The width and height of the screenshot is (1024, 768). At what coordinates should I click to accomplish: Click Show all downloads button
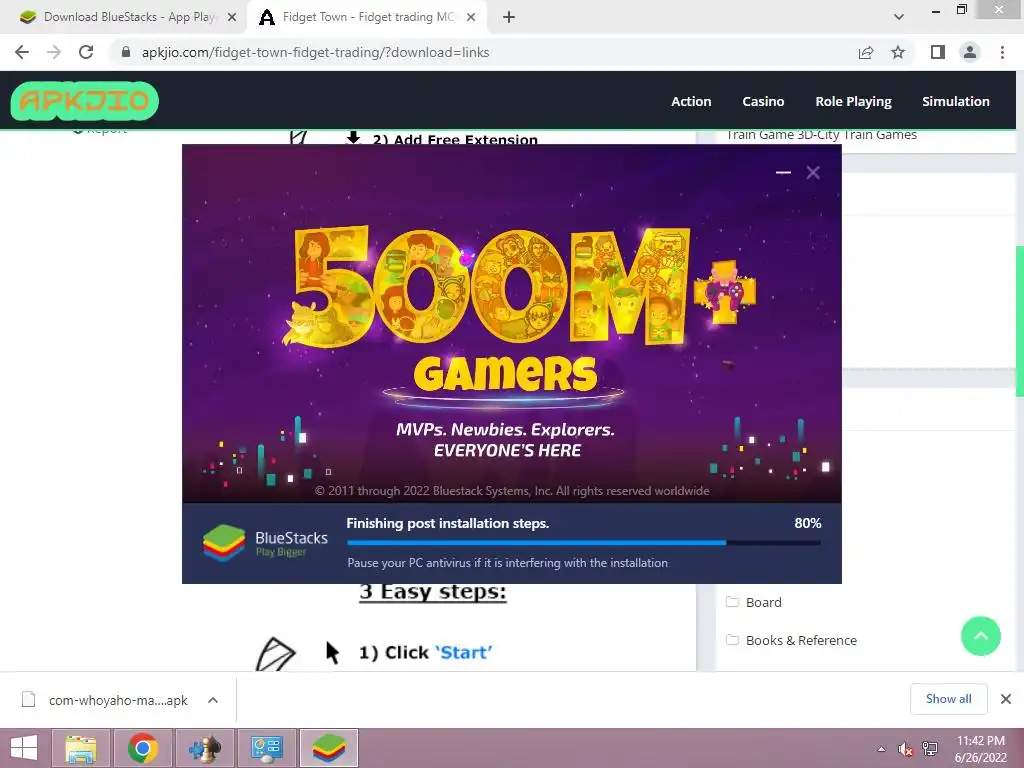coord(948,699)
